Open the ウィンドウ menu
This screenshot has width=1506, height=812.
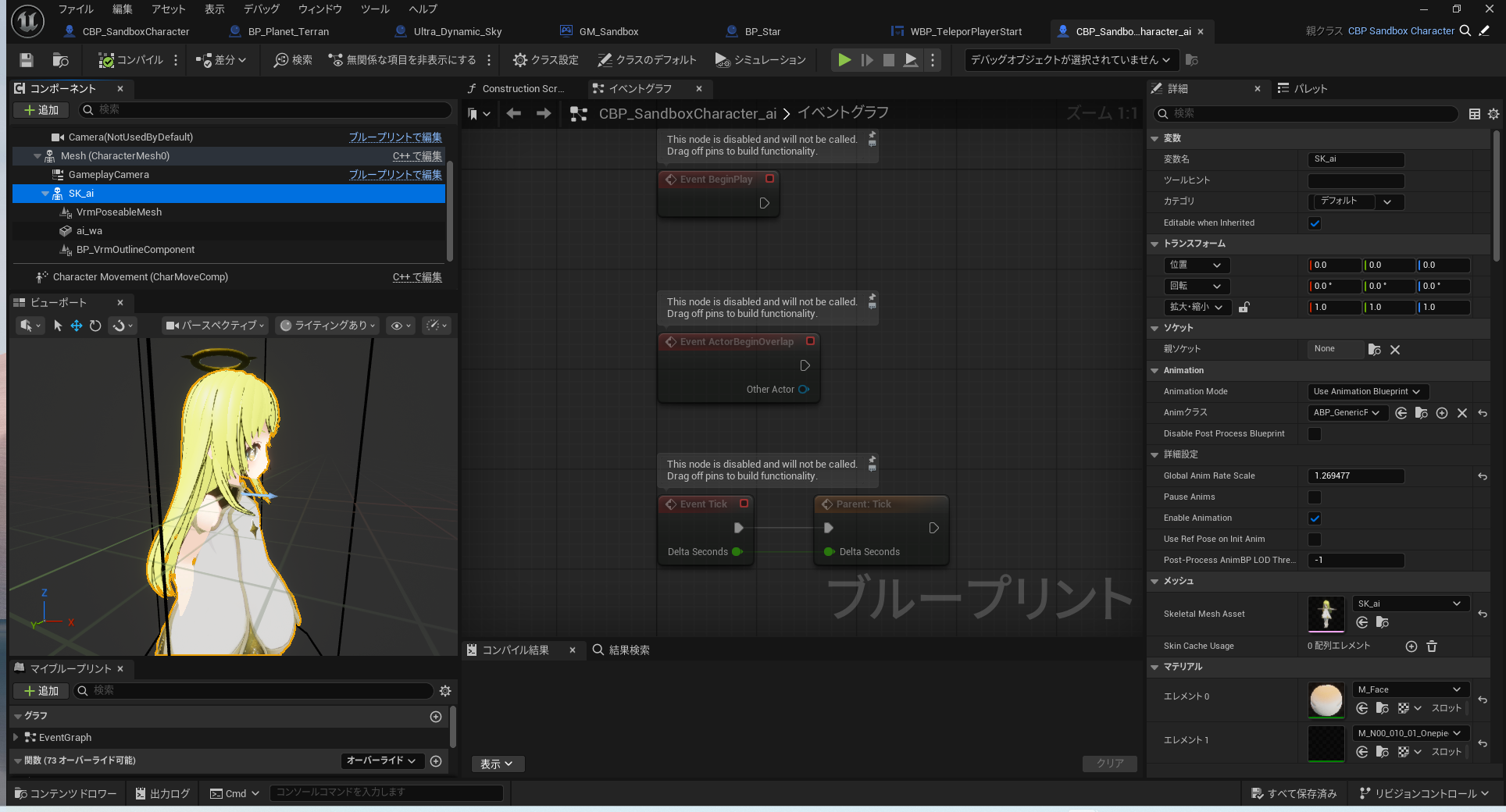(319, 9)
